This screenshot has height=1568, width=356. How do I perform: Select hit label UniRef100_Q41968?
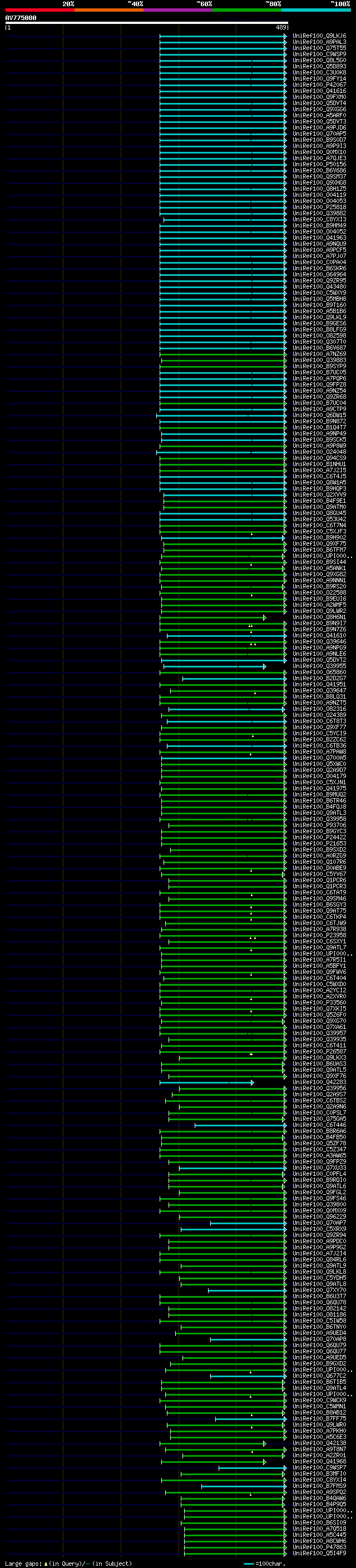pos(319,1461)
